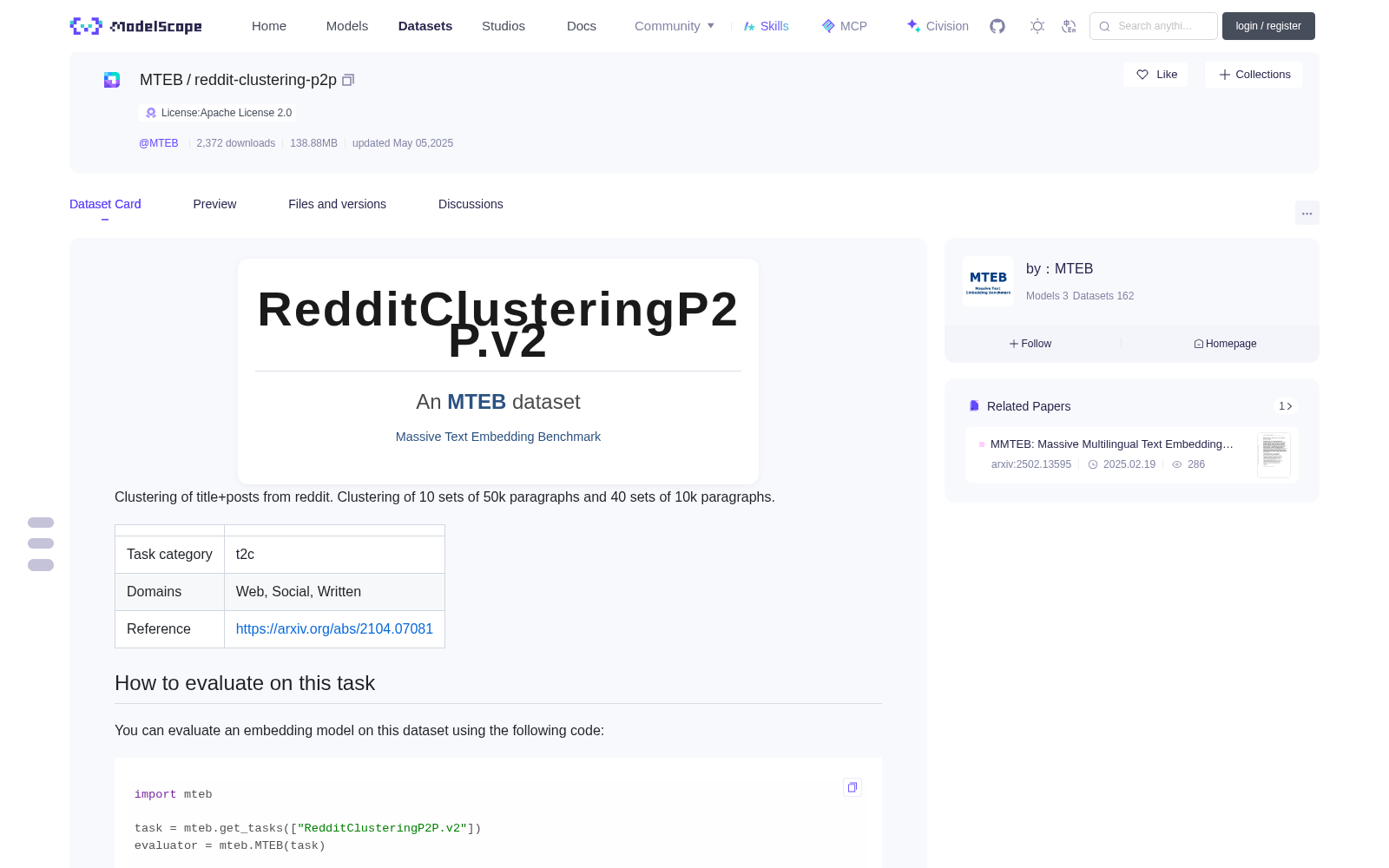Open the three-dot more options menu

point(1307,213)
